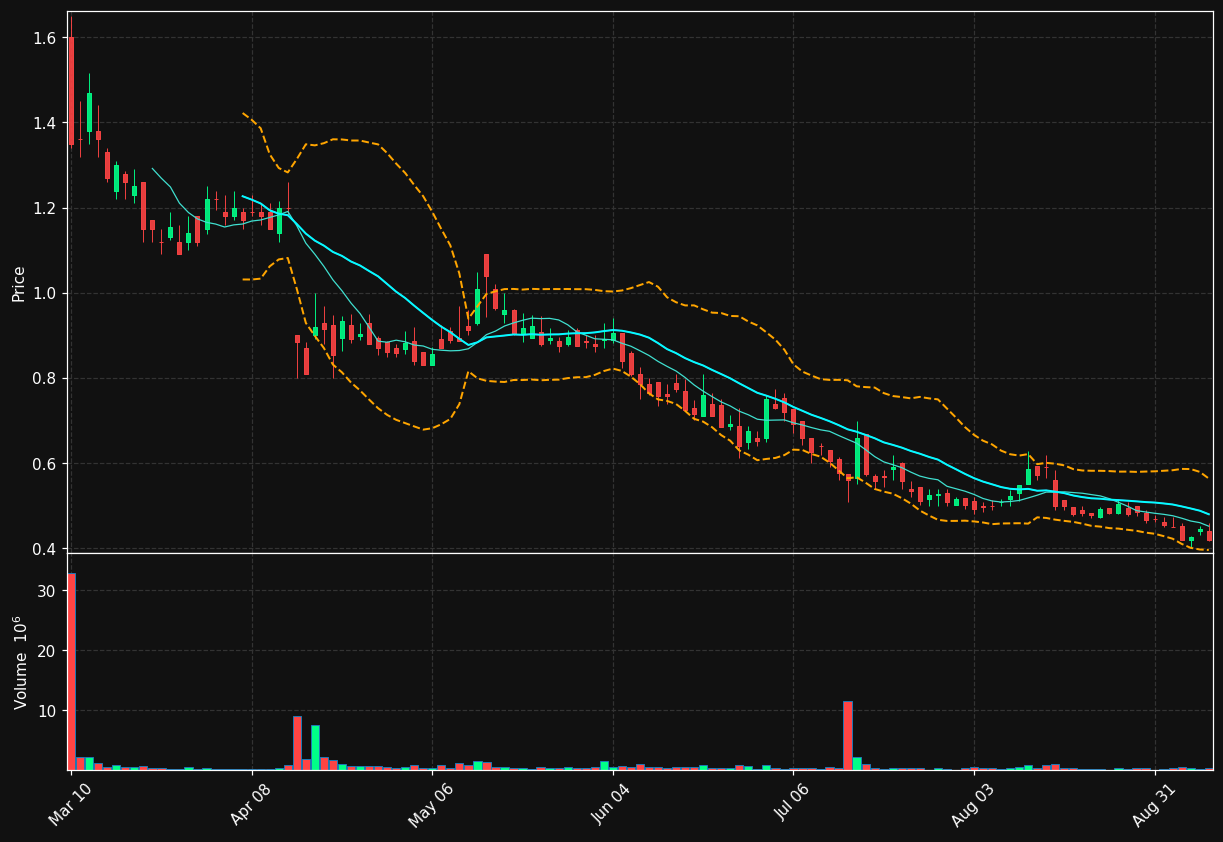This screenshot has width=1223, height=842.
Task: Select the 1.0 price tick label
Action: point(44,293)
